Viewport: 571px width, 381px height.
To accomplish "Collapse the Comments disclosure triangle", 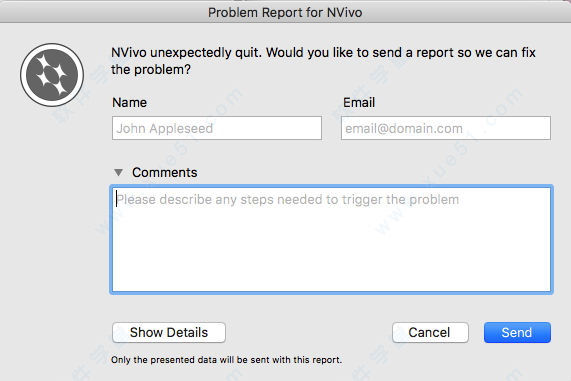I will tap(118, 172).
